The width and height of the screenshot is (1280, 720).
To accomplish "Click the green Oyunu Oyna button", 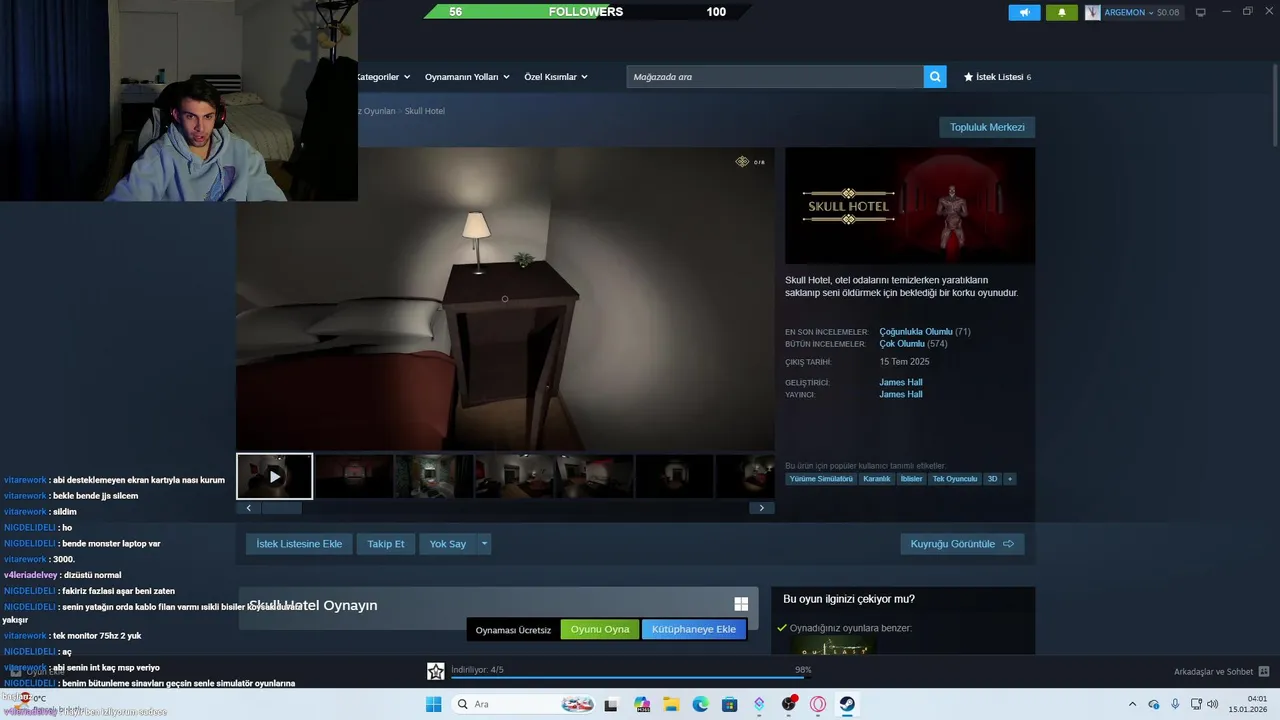I will click(x=600, y=629).
